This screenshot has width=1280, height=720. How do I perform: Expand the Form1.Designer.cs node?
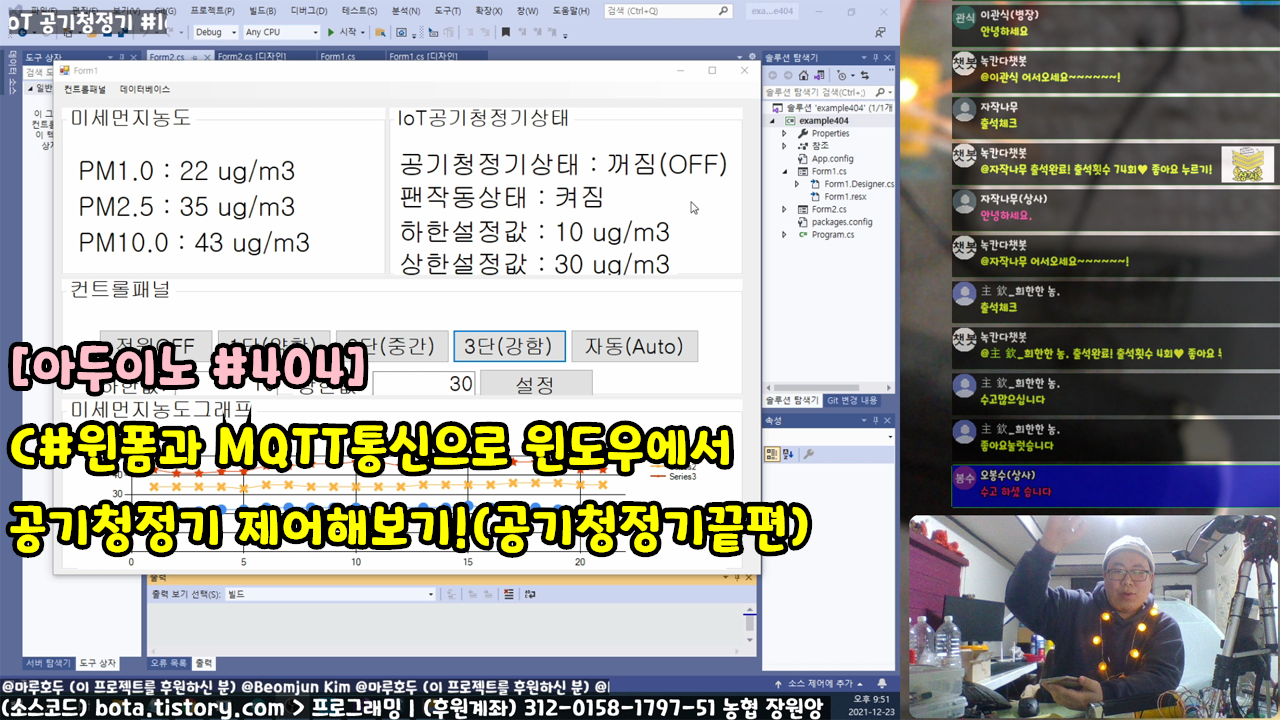coord(797,184)
